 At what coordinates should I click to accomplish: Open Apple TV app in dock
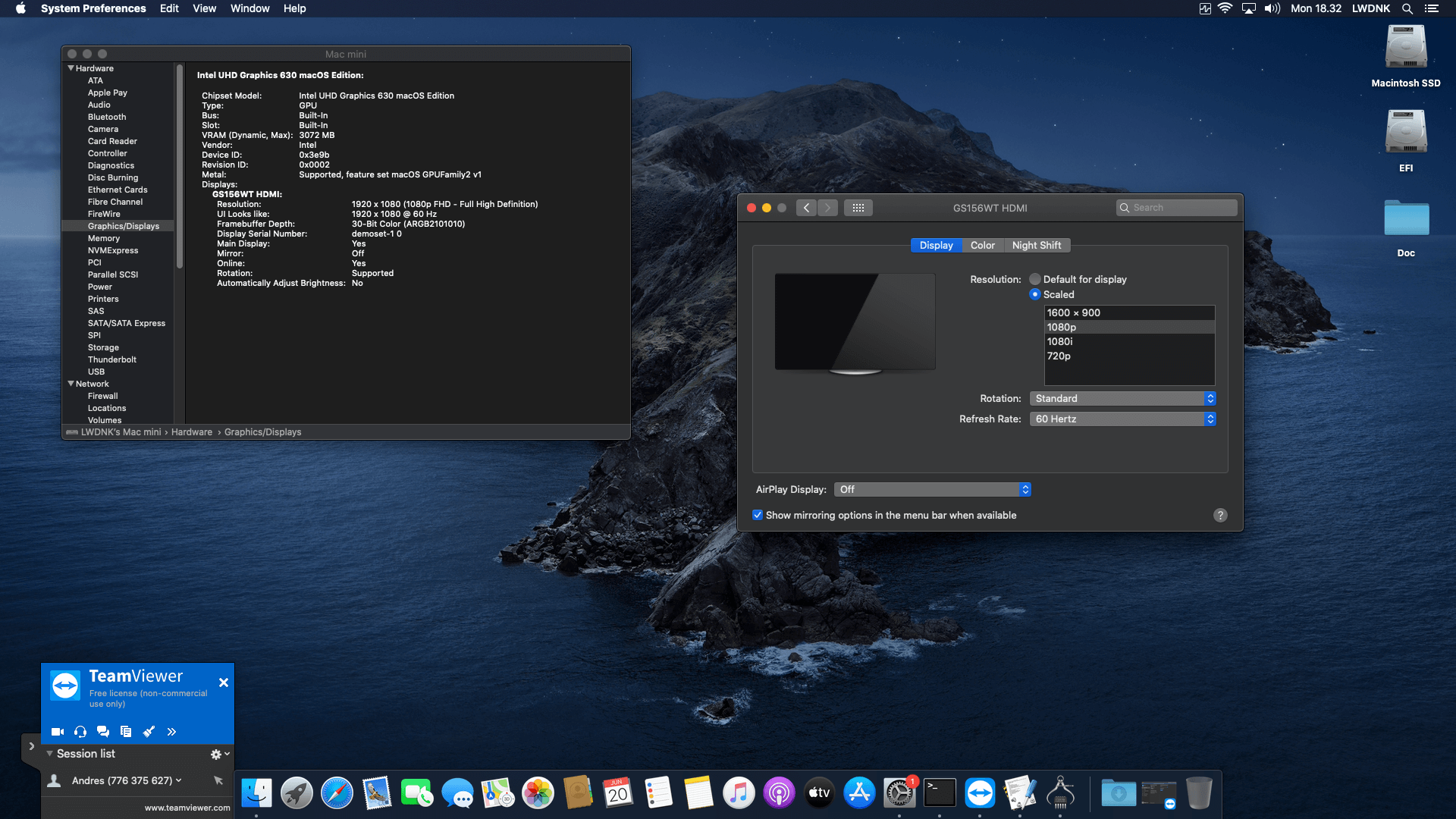(819, 793)
